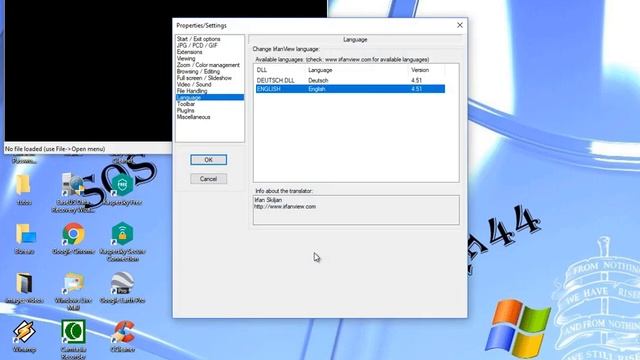Click the Language panel title heading
Screen dimensions: 640x360
click(x=355, y=40)
